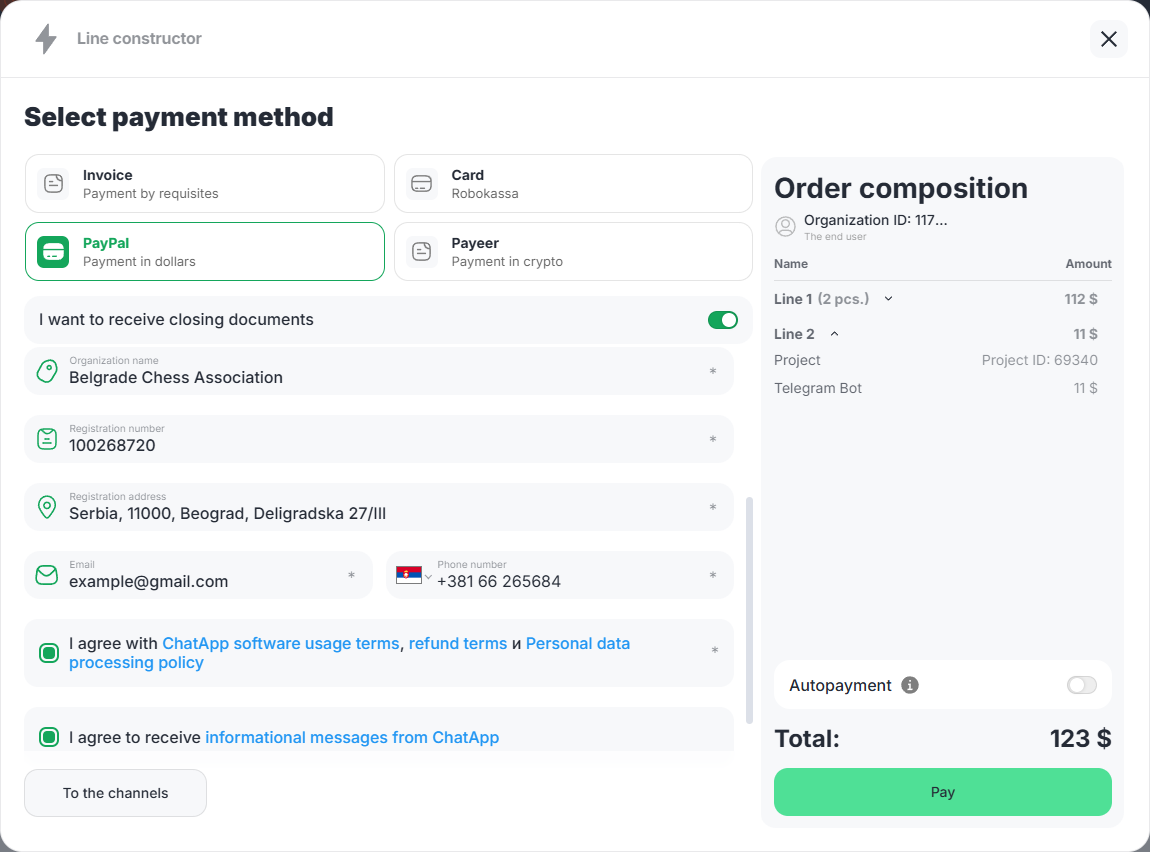Click the organization user avatar icon
Image resolution: width=1150 pixels, height=852 pixels.
click(x=786, y=226)
